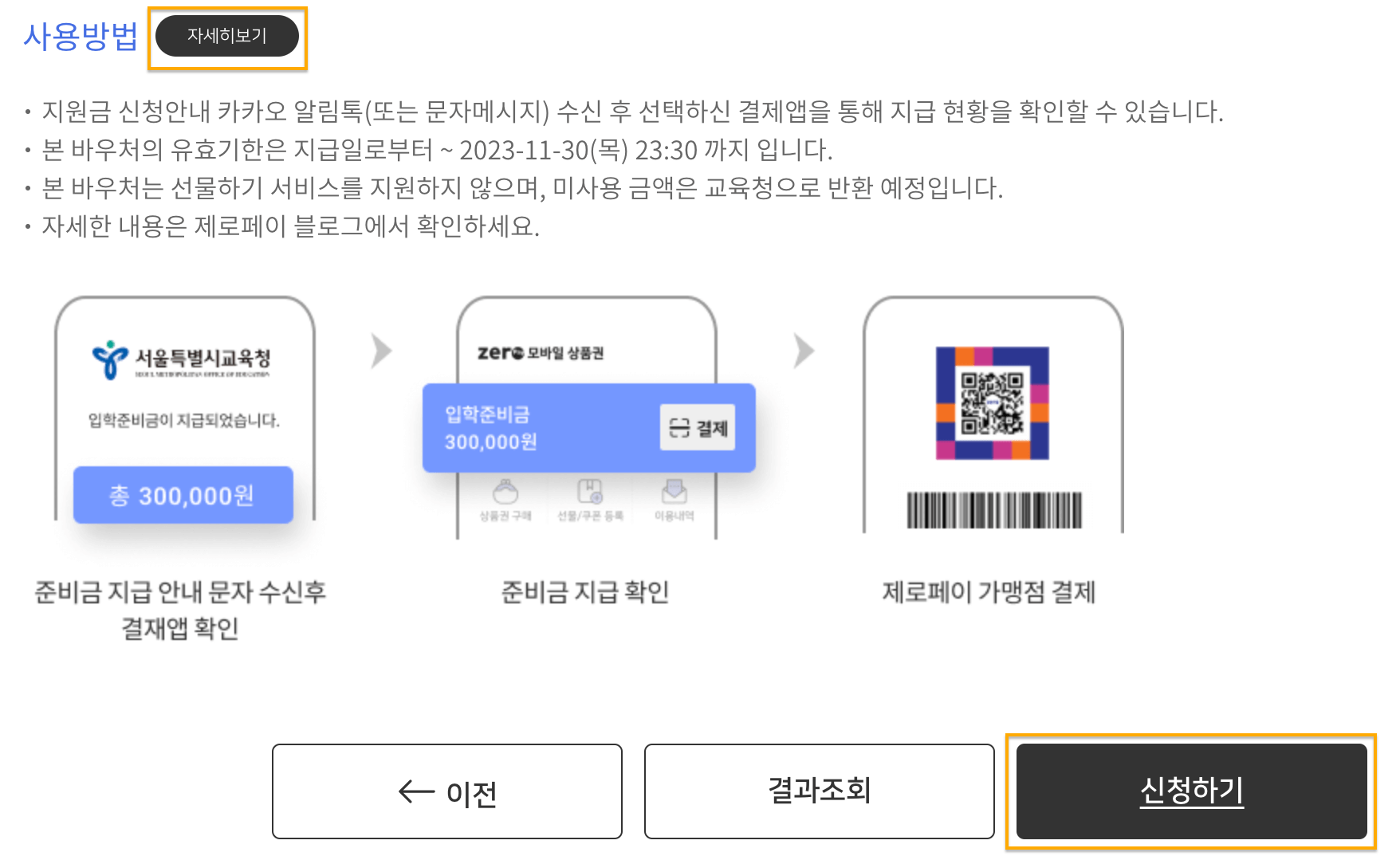Click the zero 모바일 상품권 logo
Screen dimensions: 1400x856
coord(543,351)
